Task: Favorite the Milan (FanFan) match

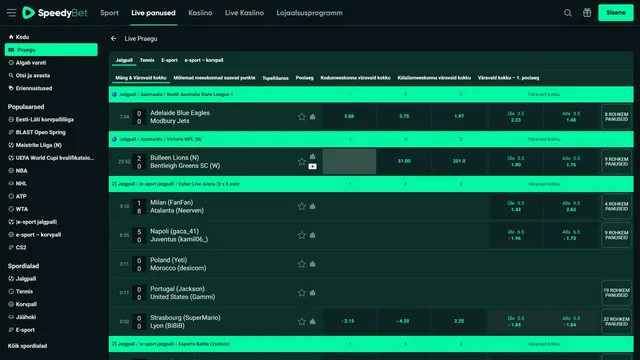Action: point(302,207)
